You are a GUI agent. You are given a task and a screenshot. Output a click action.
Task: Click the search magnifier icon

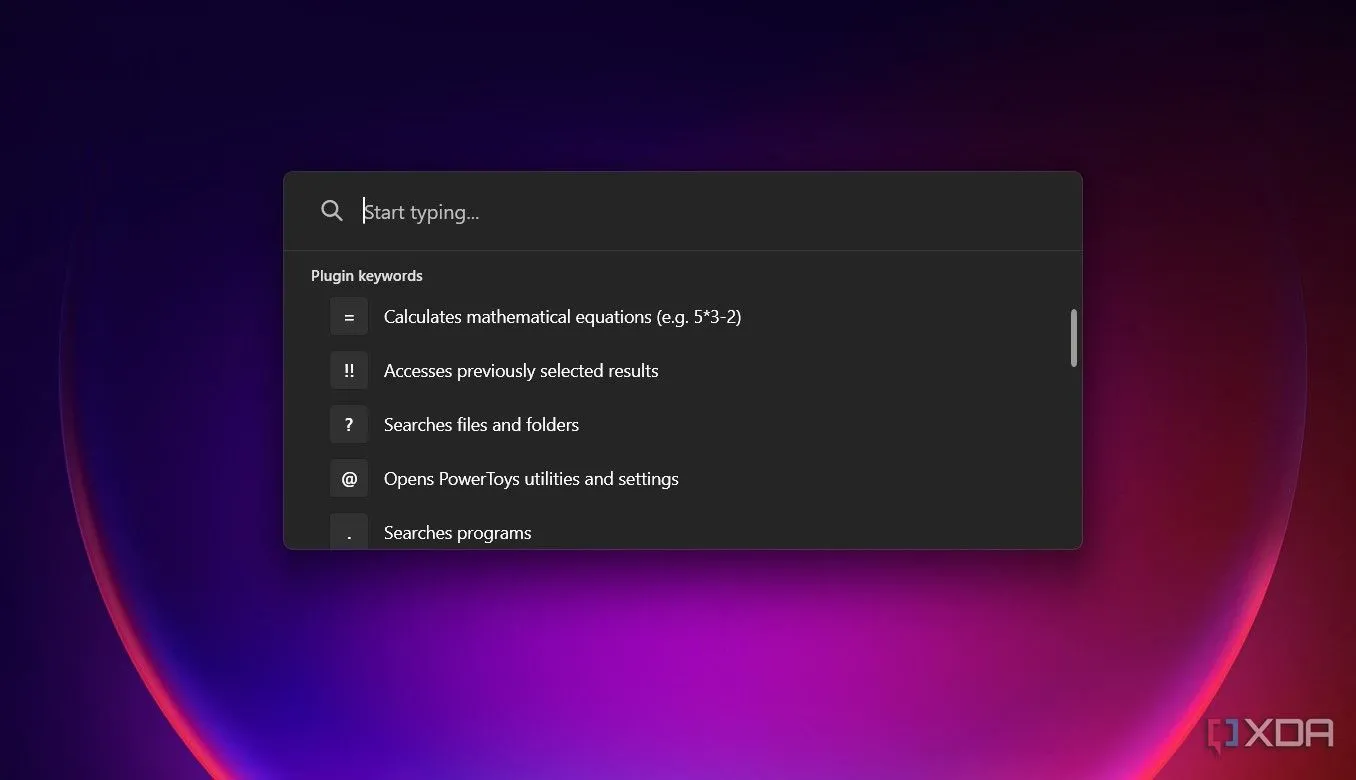tap(332, 211)
